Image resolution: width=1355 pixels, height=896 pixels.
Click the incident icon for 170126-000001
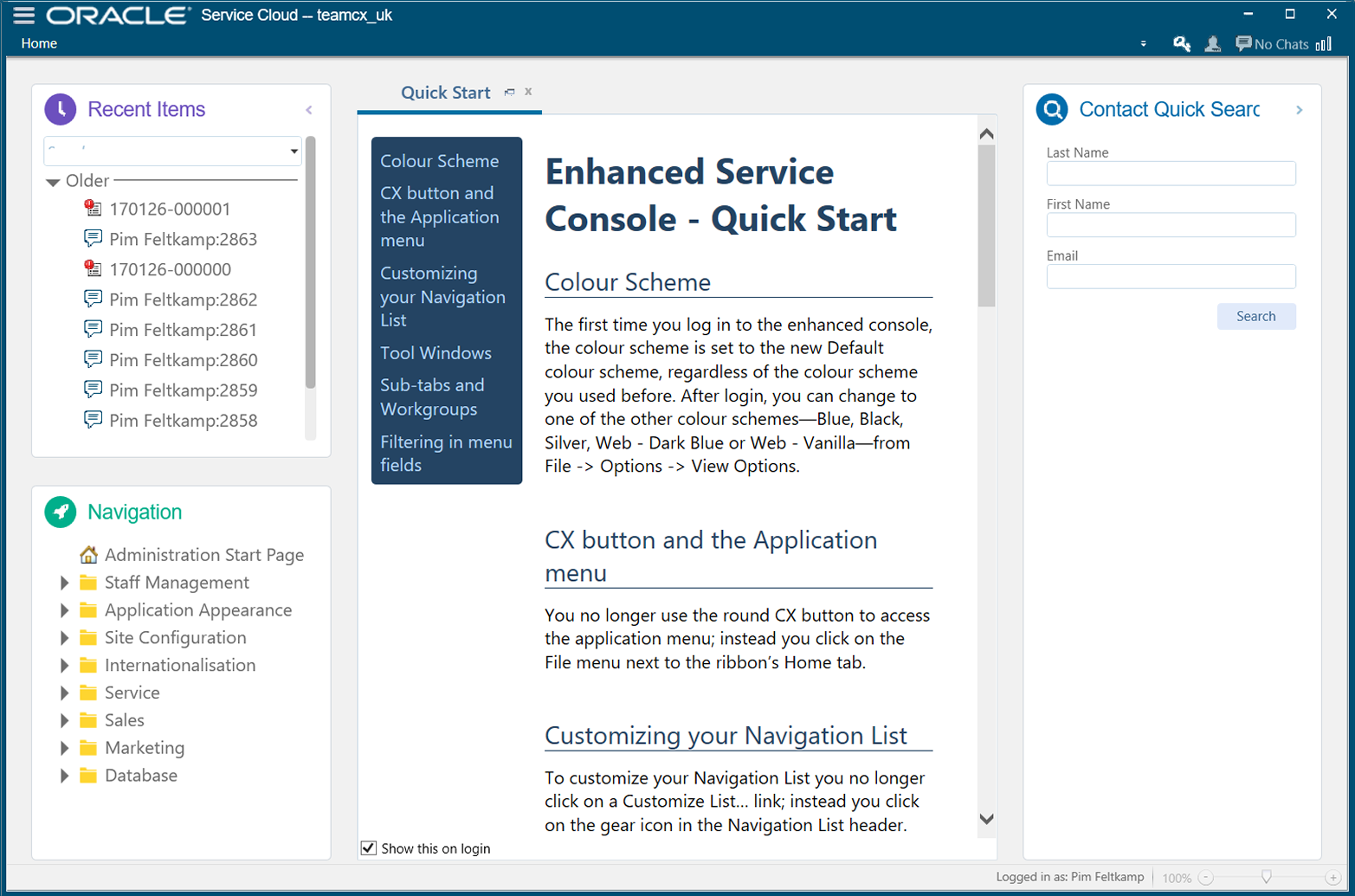pos(93,208)
